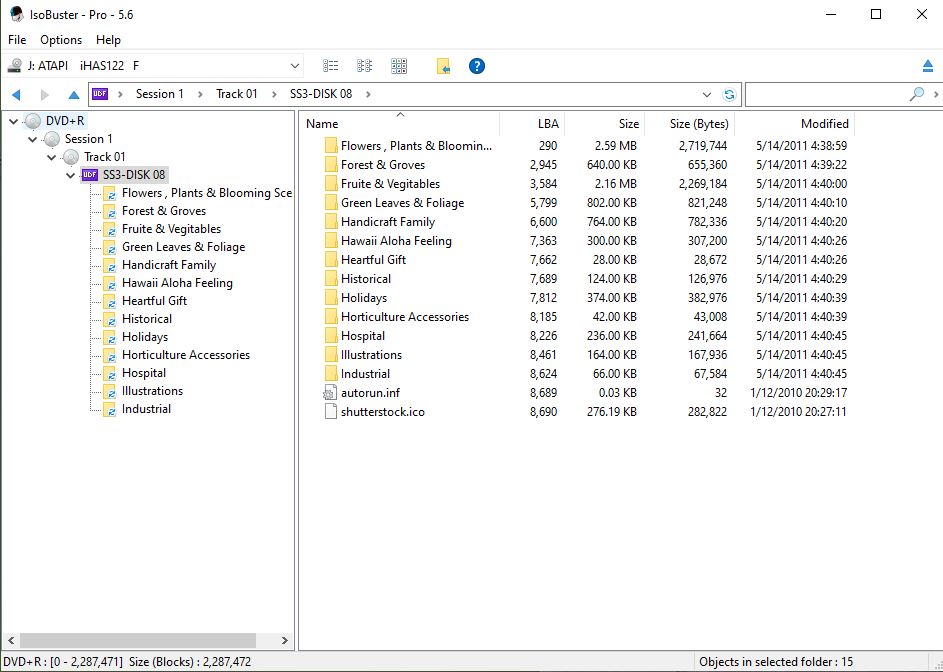Screen dimensions: 943x672
Task: Click the folder with arrow toolbar icon
Action: tap(443, 66)
